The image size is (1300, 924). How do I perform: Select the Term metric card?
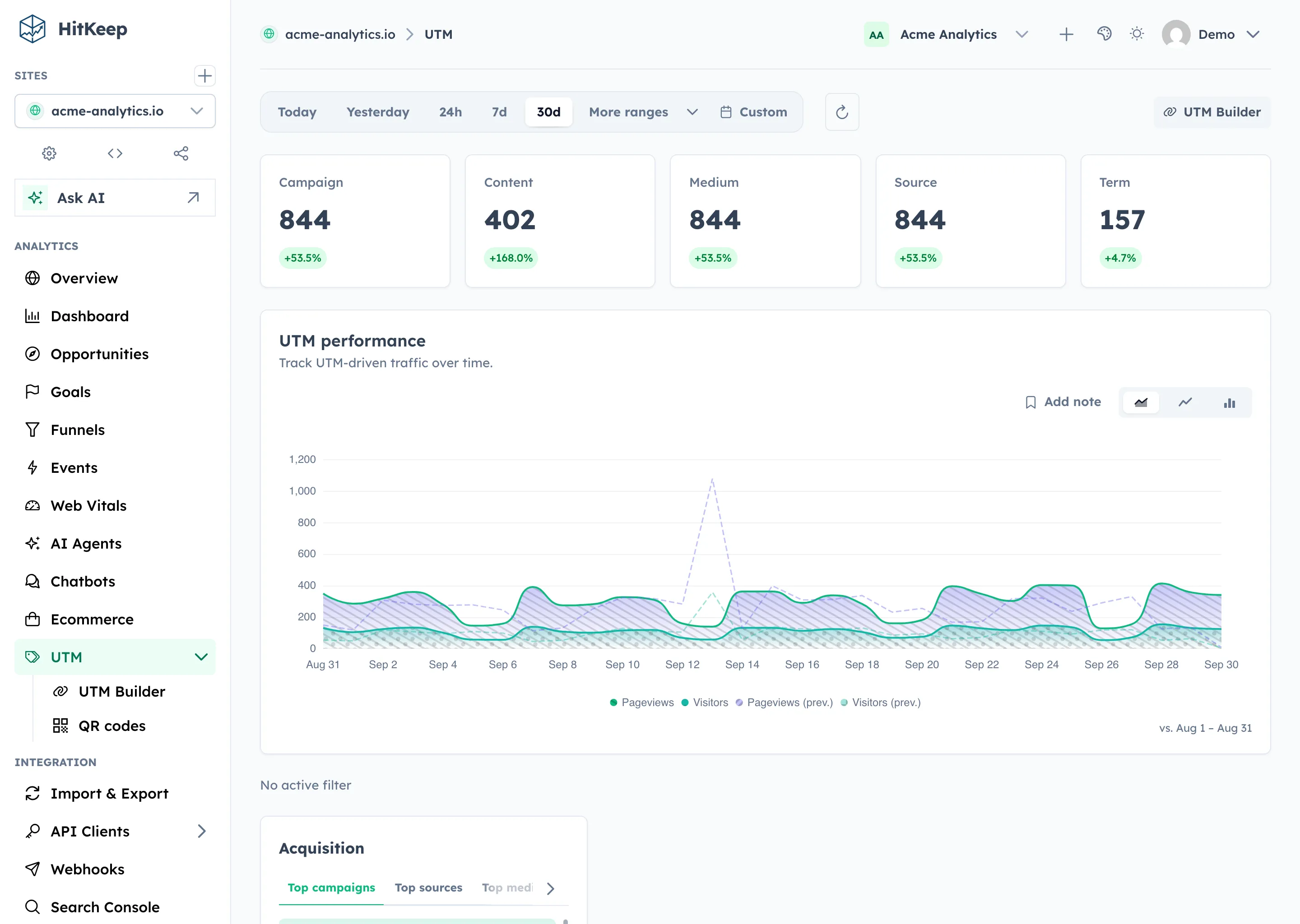(1175, 221)
